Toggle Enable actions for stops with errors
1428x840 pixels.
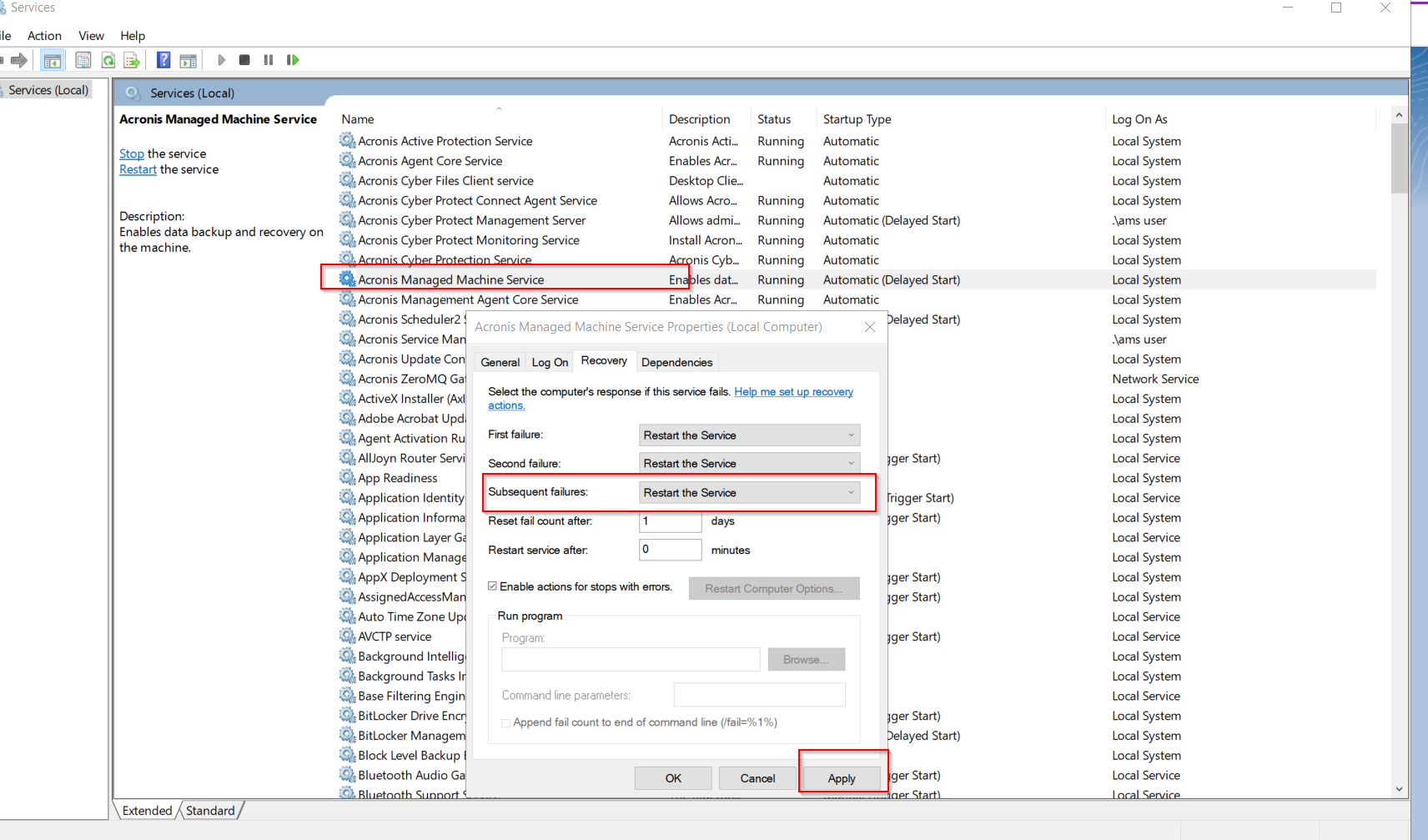tap(492, 586)
